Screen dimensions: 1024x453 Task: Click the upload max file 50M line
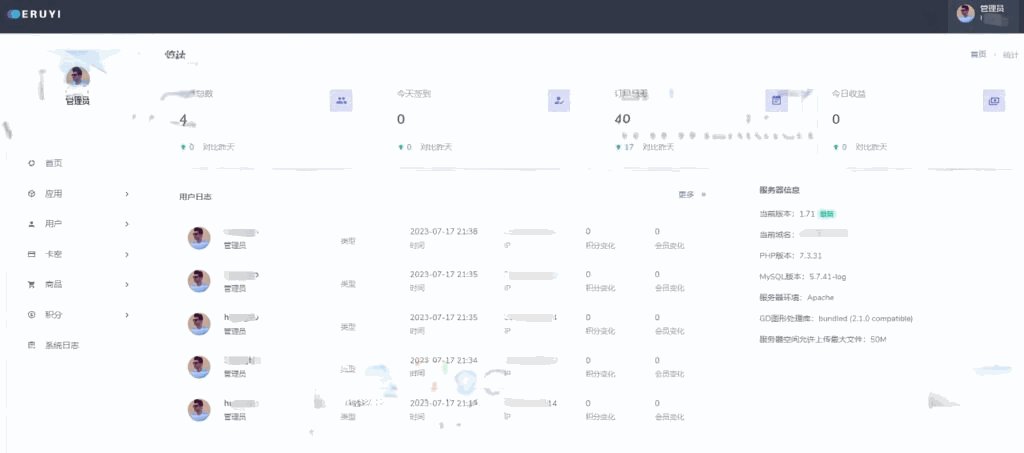point(823,339)
